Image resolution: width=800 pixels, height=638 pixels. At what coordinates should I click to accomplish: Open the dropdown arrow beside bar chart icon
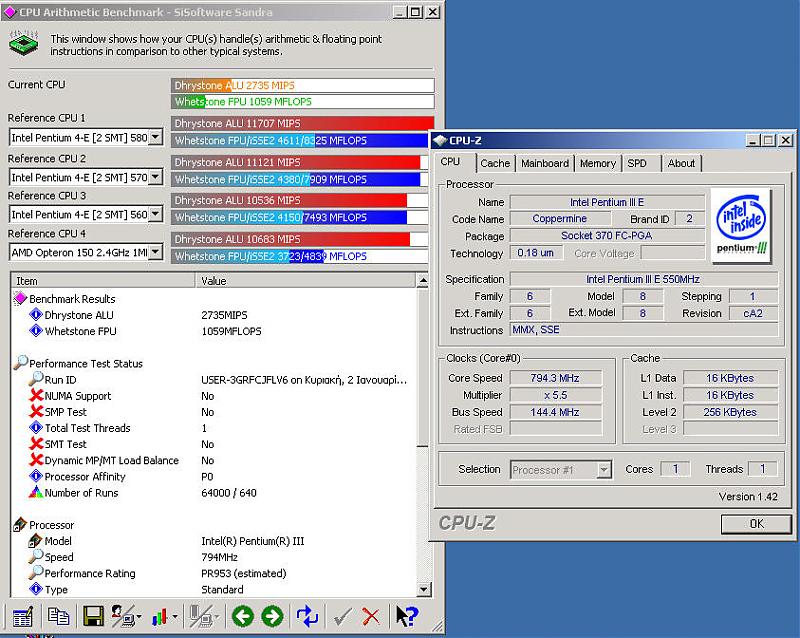point(175,617)
